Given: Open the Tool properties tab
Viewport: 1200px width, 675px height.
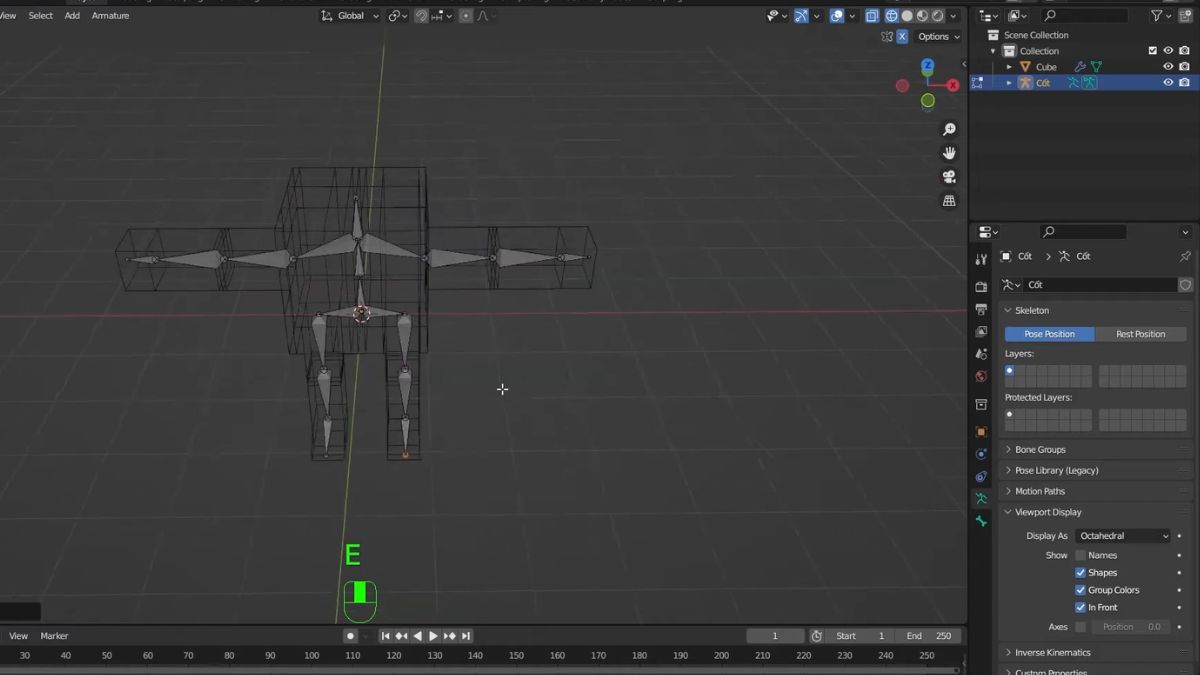Looking at the screenshot, I should (x=981, y=260).
